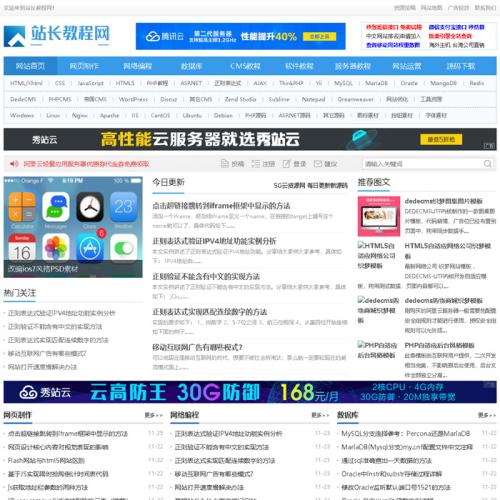The height and width of the screenshot is (500, 500).
Task: Click the Weather 23° icon in slider image
Action: pos(124,207)
